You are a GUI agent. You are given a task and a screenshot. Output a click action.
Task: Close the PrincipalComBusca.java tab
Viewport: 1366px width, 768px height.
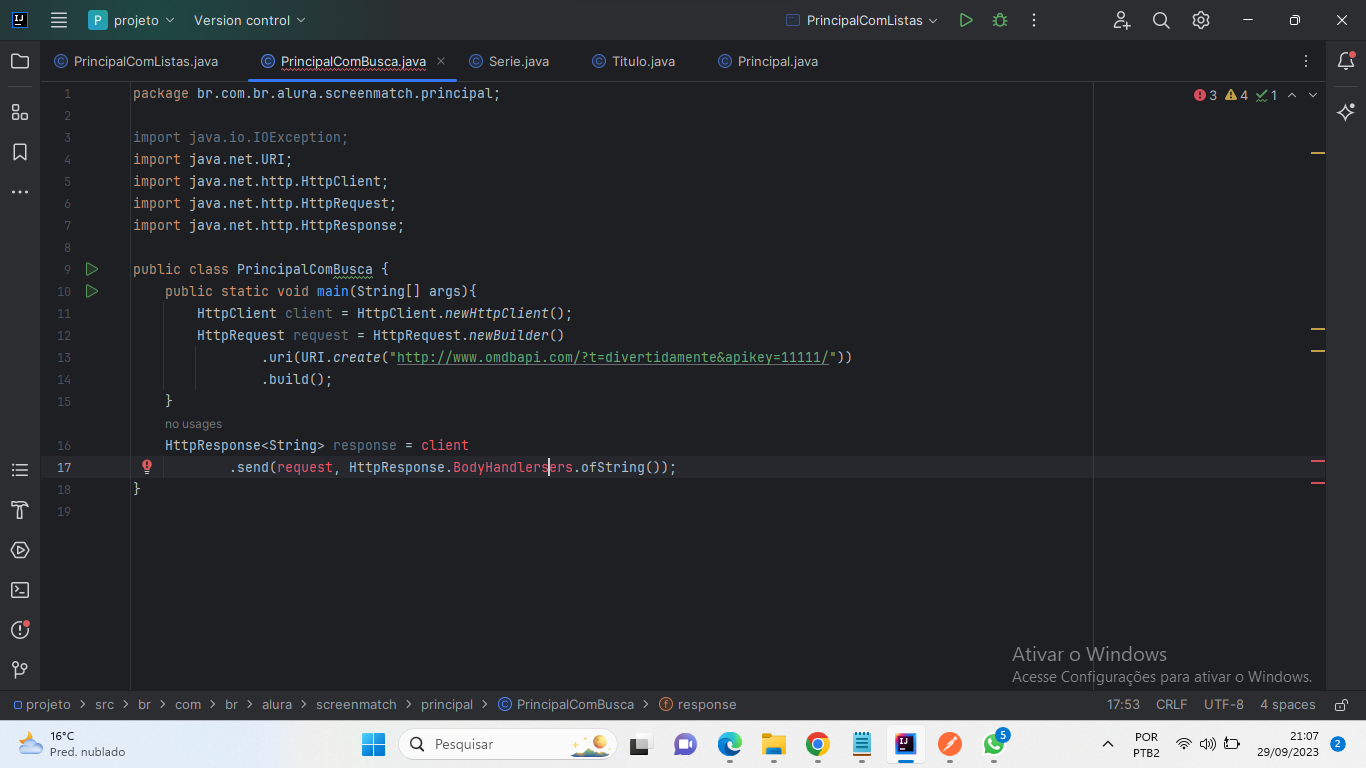[x=441, y=61]
